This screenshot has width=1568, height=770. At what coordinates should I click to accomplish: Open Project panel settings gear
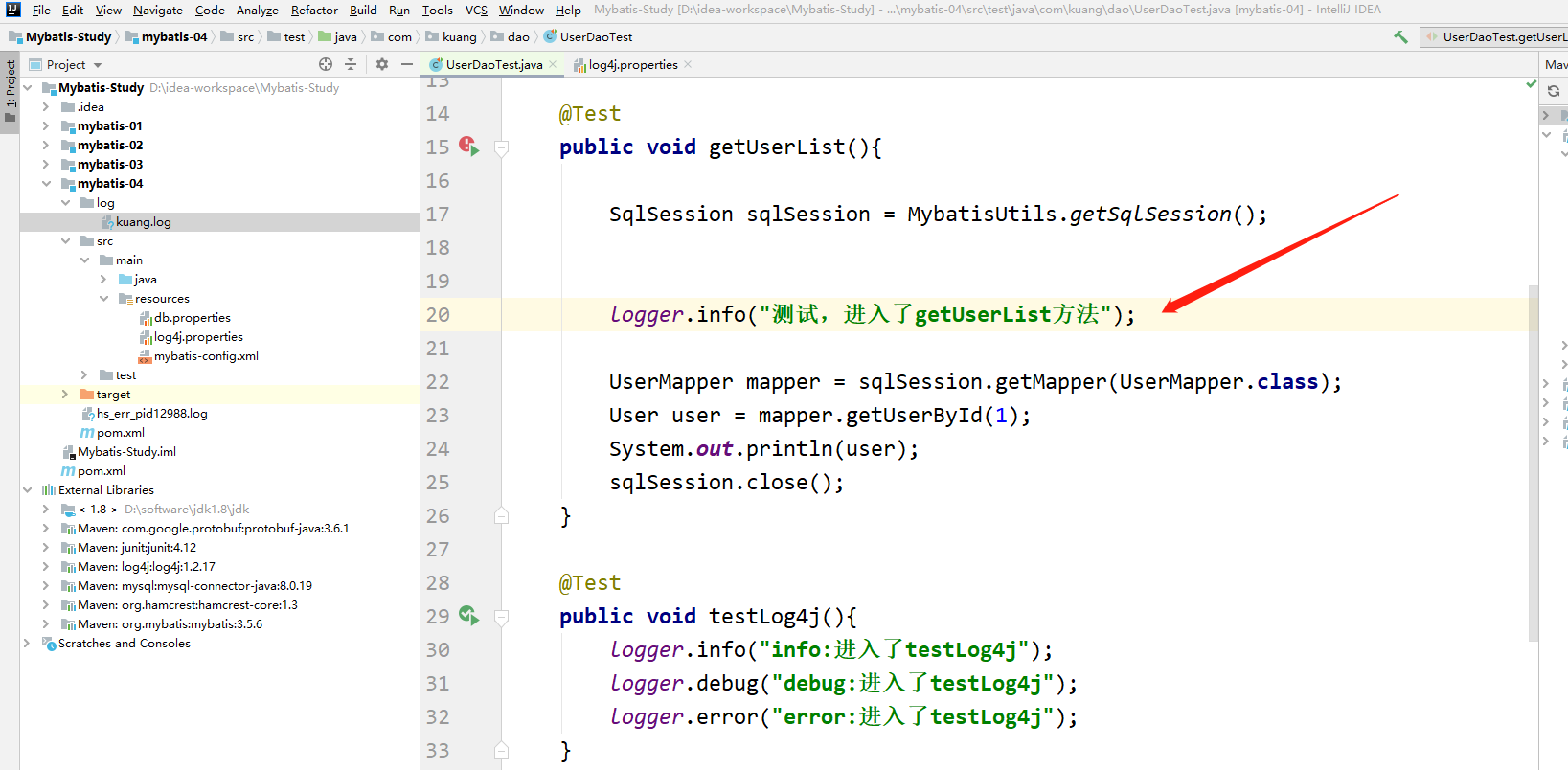[382, 64]
